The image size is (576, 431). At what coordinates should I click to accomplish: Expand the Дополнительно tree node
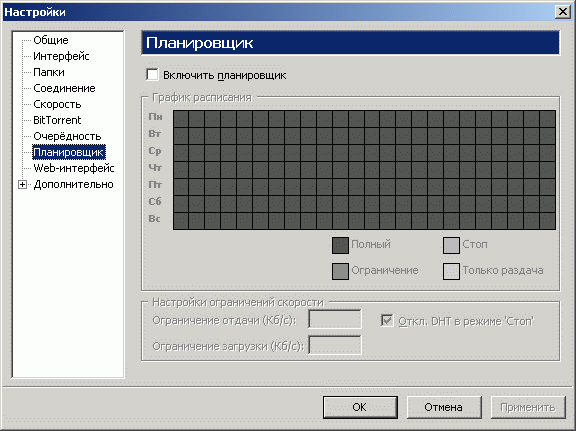click(x=22, y=184)
